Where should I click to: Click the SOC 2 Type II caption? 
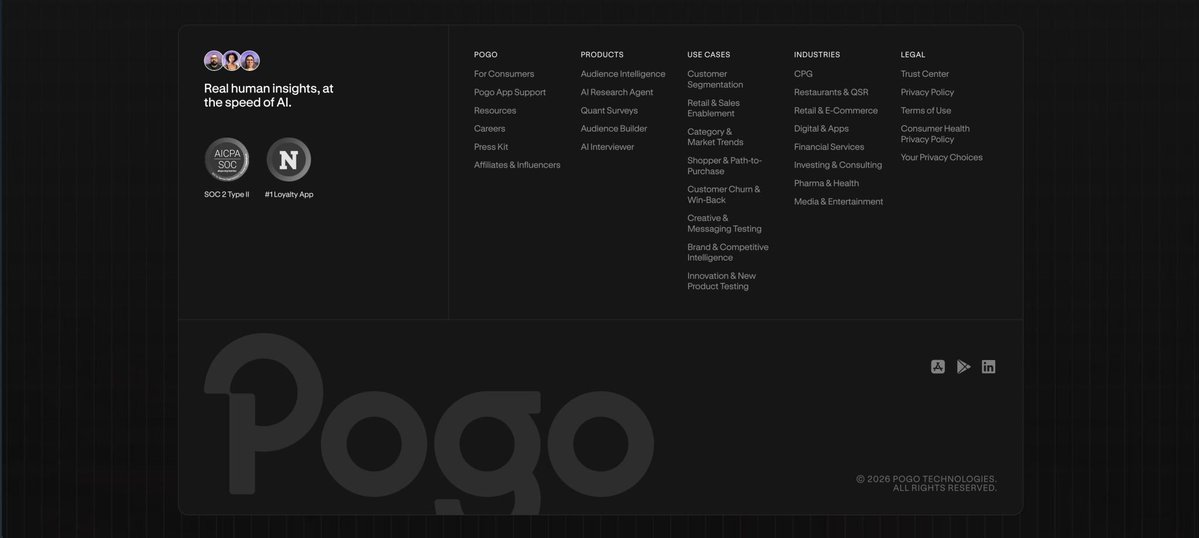tap(226, 194)
